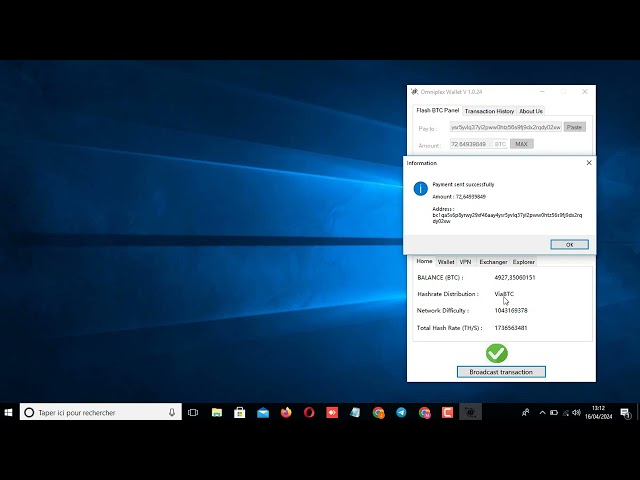Open the About Us tab
This screenshot has height=480, width=640.
pyautogui.click(x=531, y=111)
